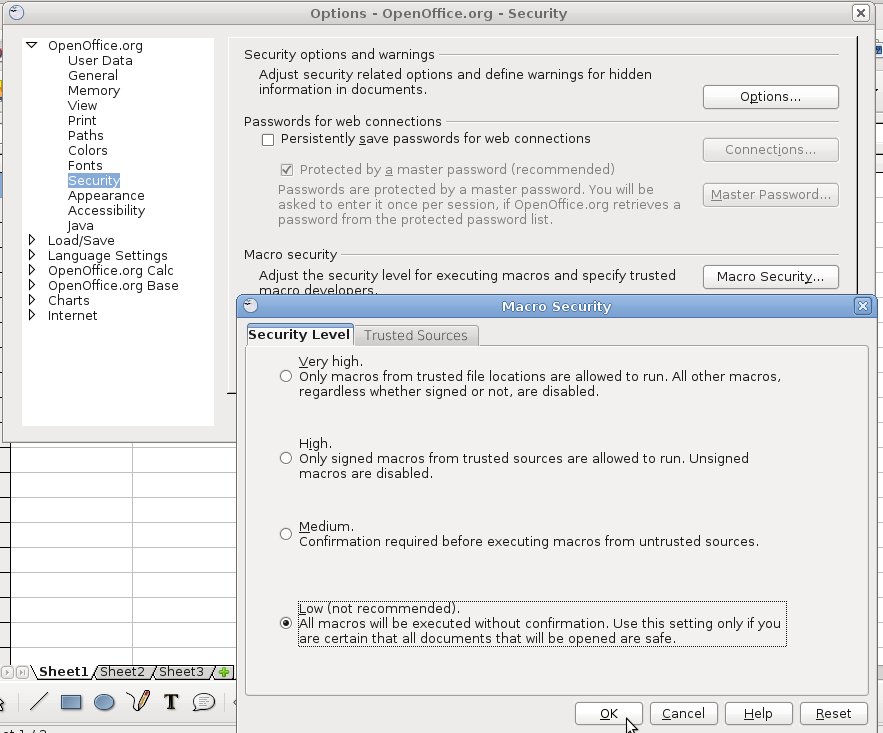Enable persistently save passwords for web connections
The height and width of the screenshot is (733, 883).
click(x=268, y=139)
